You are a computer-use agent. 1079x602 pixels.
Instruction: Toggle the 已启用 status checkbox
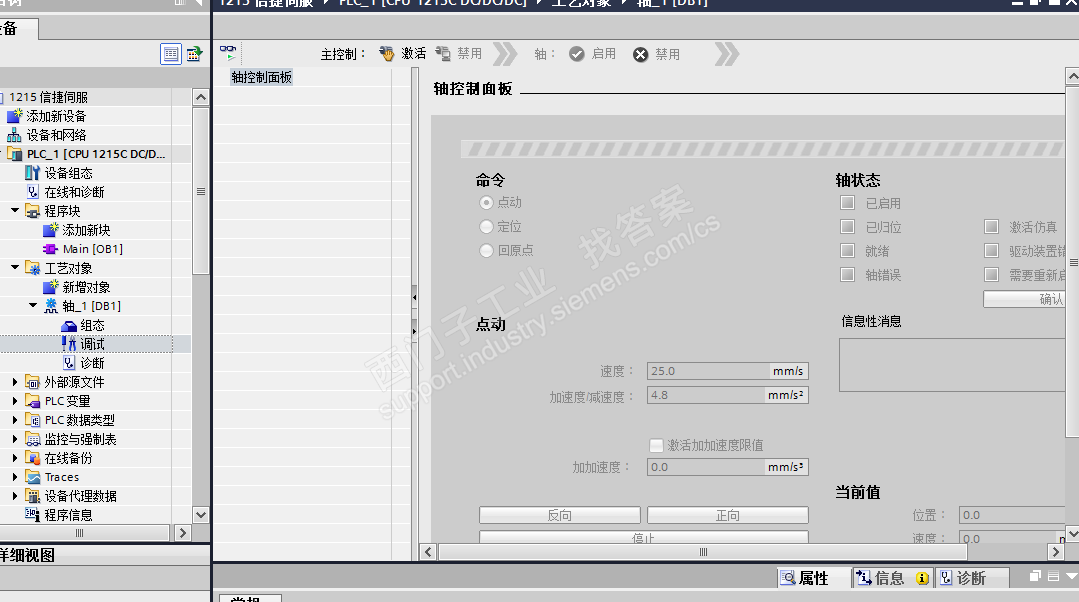tap(848, 202)
